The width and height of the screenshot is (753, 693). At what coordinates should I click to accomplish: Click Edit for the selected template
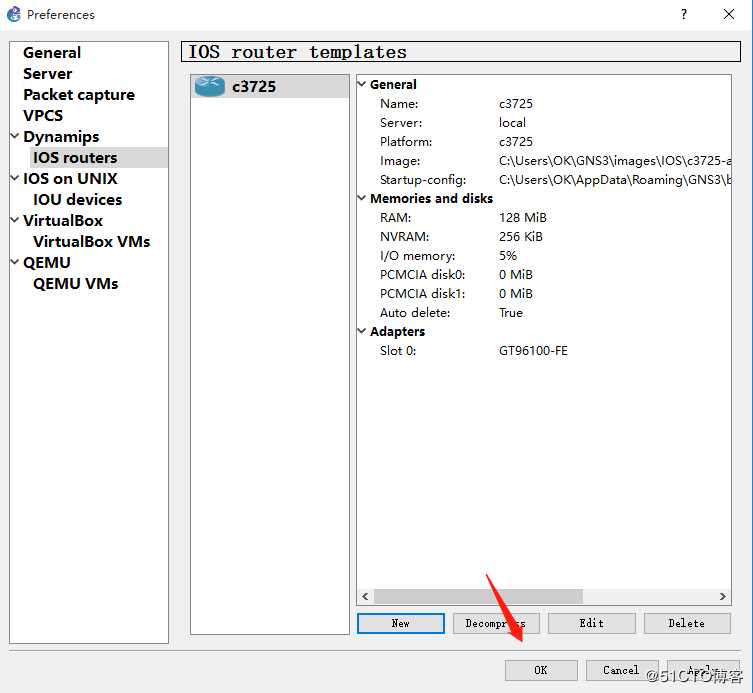[592, 623]
